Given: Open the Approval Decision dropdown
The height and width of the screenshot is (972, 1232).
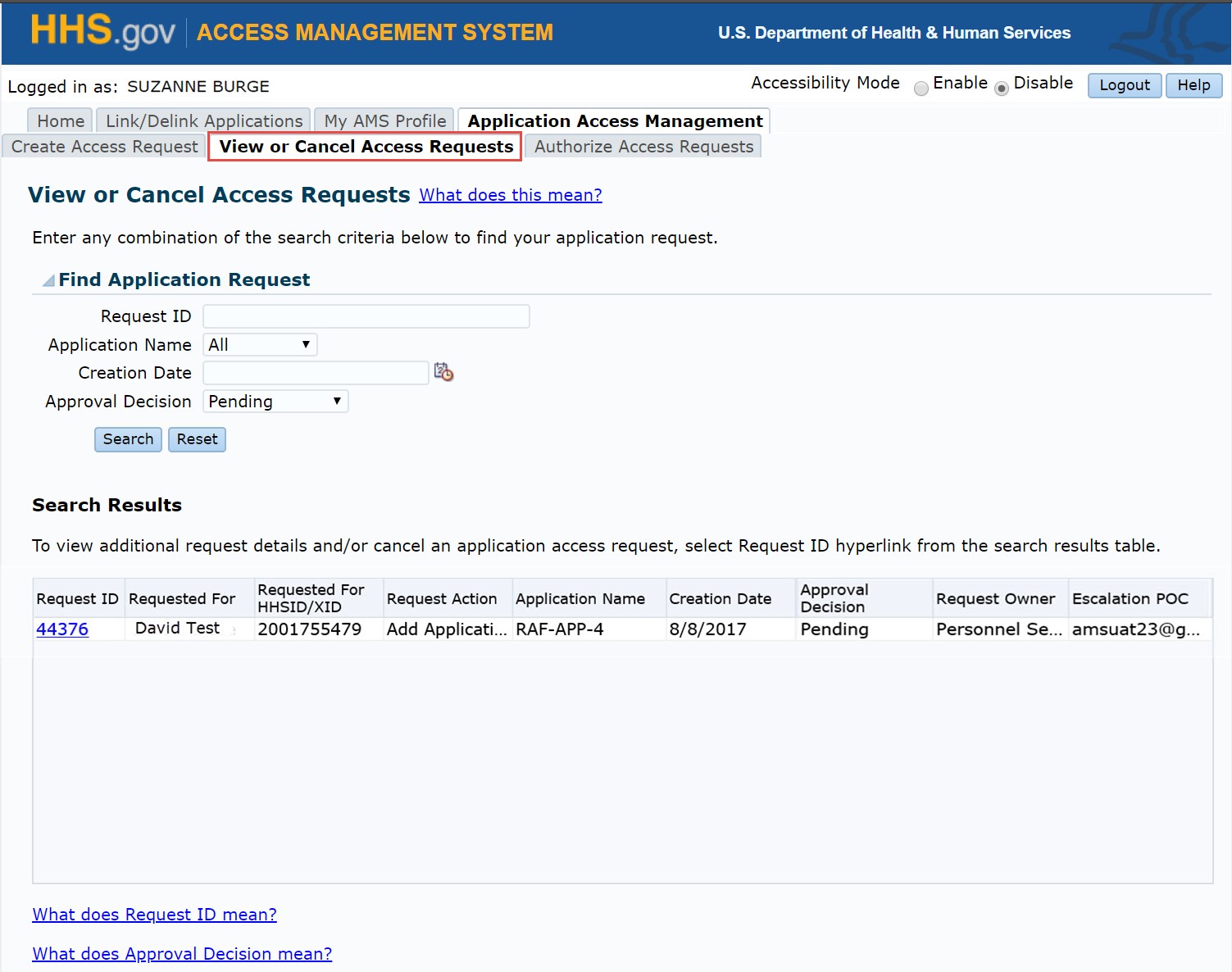Looking at the screenshot, I should [x=275, y=402].
